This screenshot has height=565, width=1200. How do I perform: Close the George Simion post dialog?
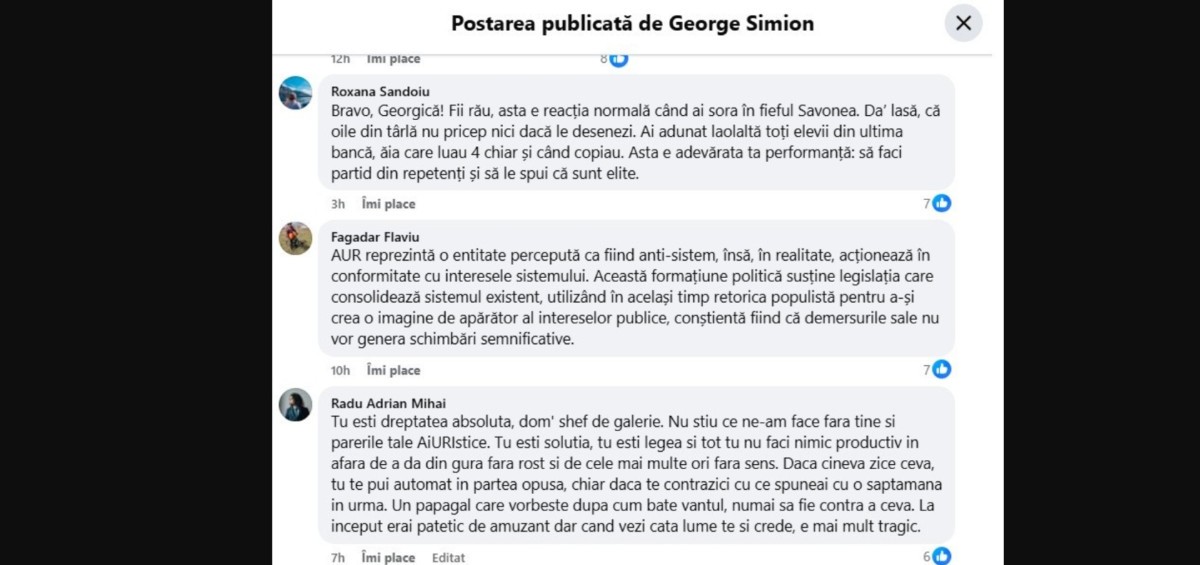pos(963,23)
